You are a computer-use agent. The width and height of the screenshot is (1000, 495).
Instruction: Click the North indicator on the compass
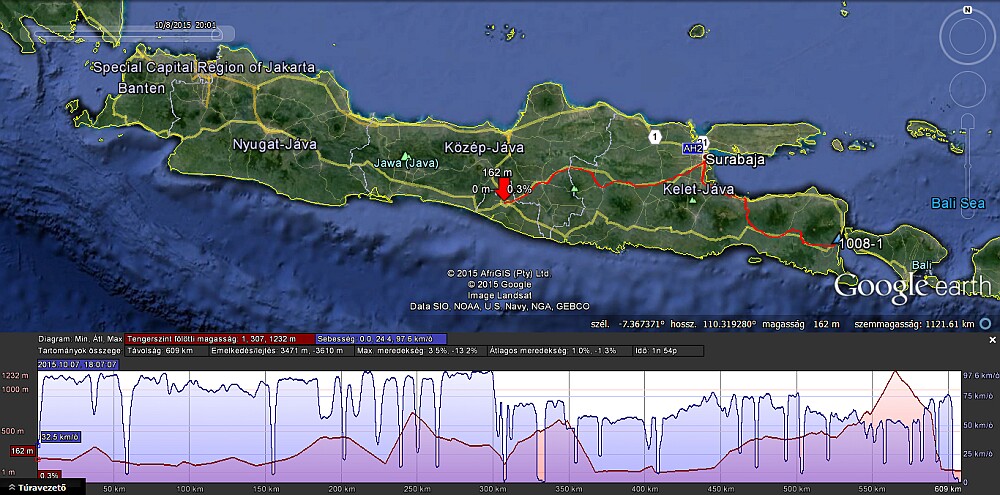point(966,9)
